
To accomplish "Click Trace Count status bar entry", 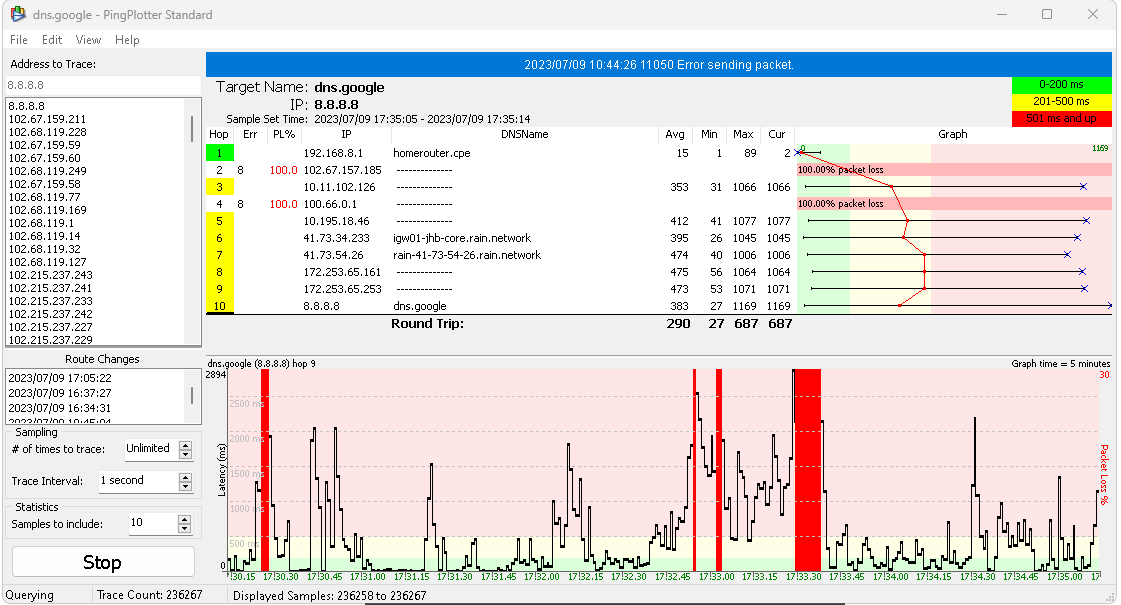I will [x=149, y=595].
